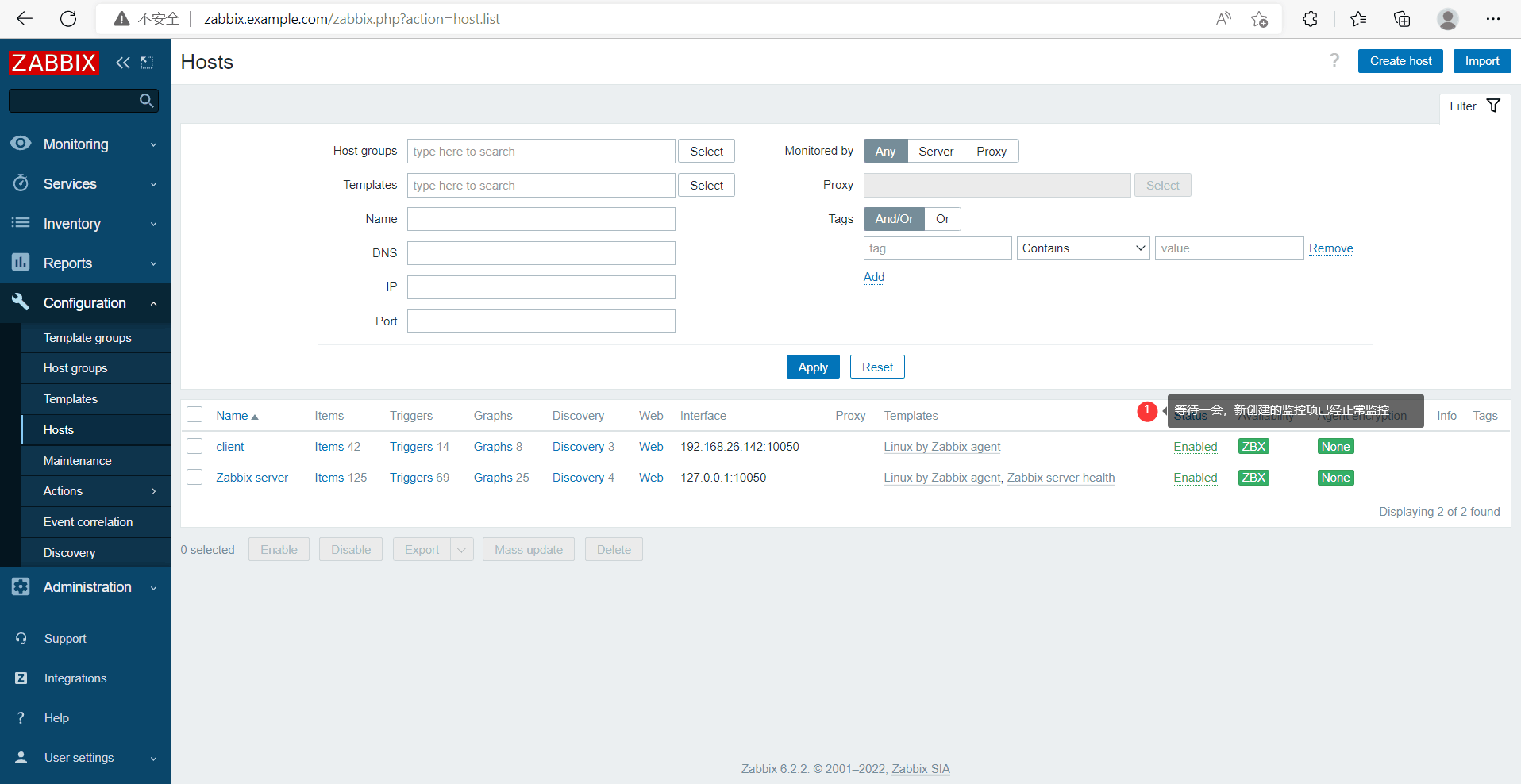Viewport: 1521px width, 784px height.
Task: Add page to favorites star icon
Action: click(1259, 19)
